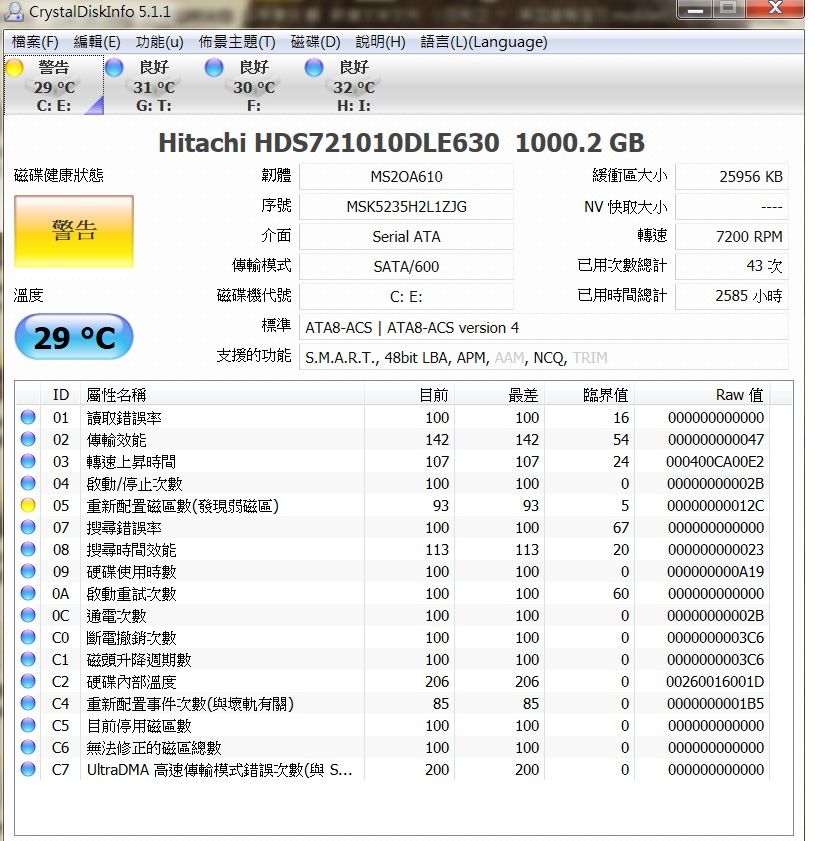The image size is (815, 841).
Task: Click firmware field MS2OA610
Action: tap(406, 176)
